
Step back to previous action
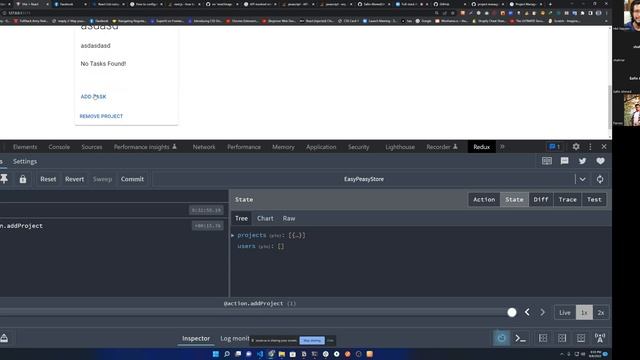(x=527, y=312)
